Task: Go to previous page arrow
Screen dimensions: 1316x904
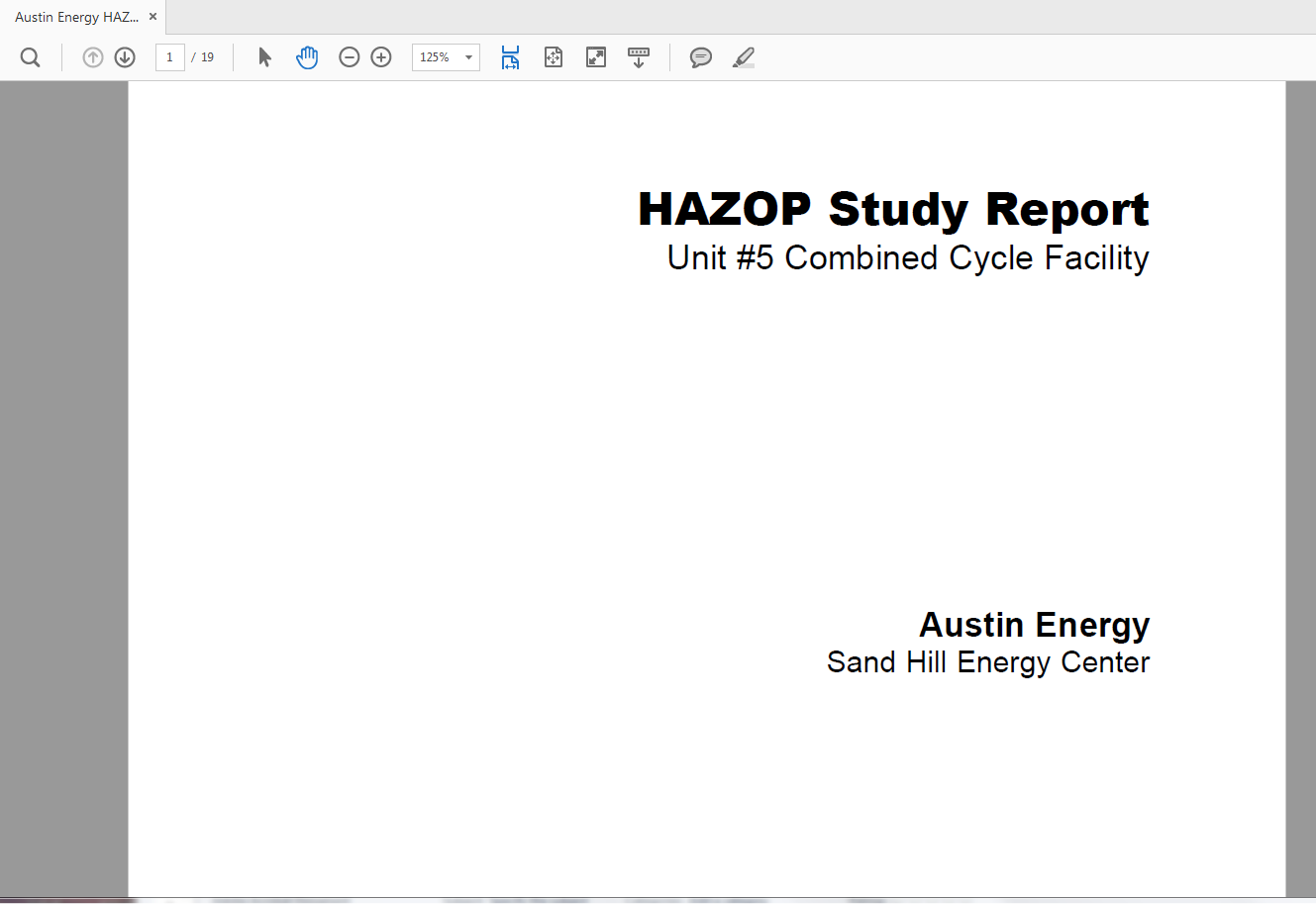Action: pyautogui.click(x=93, y=57)
